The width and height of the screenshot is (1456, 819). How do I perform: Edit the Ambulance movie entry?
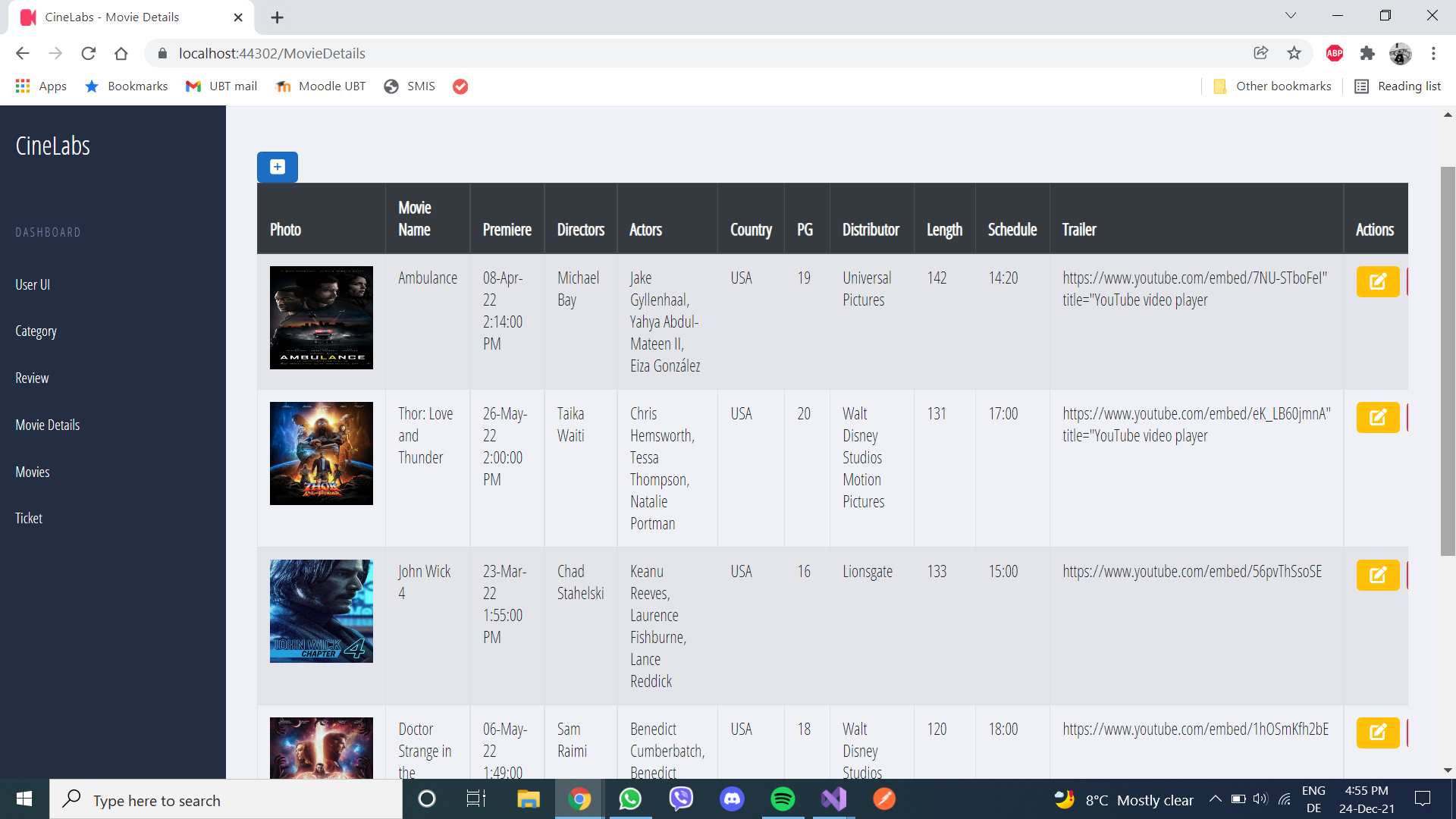pyautogui.click(x=1377, y=281)
